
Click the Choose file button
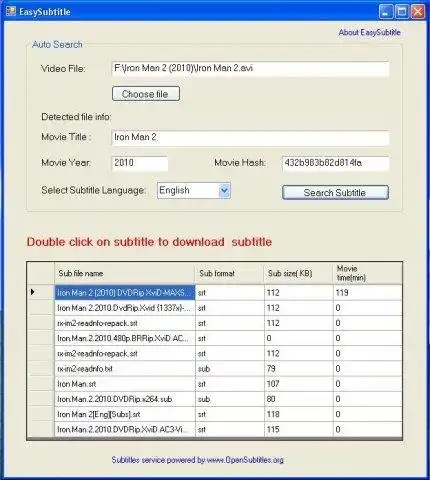pyautogui.click(x=146, y=94)
